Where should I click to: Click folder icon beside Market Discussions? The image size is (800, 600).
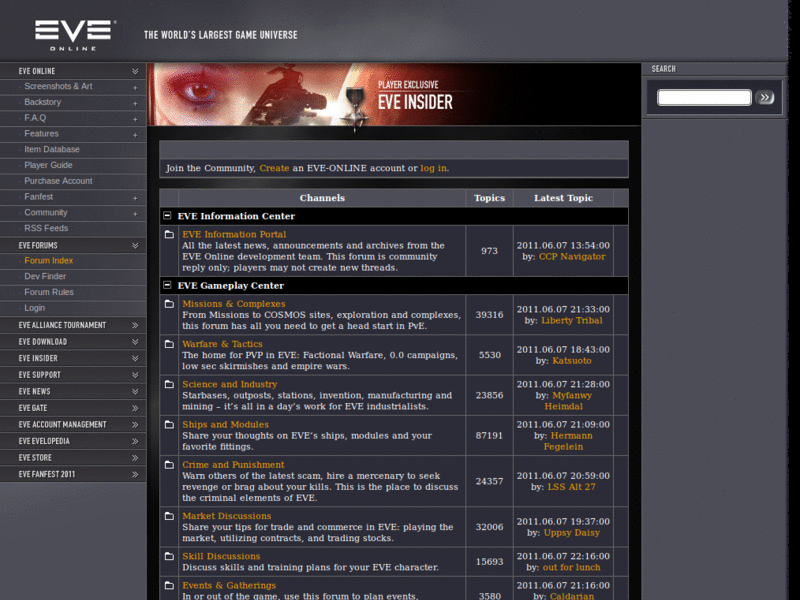click(x=169, y=516)
